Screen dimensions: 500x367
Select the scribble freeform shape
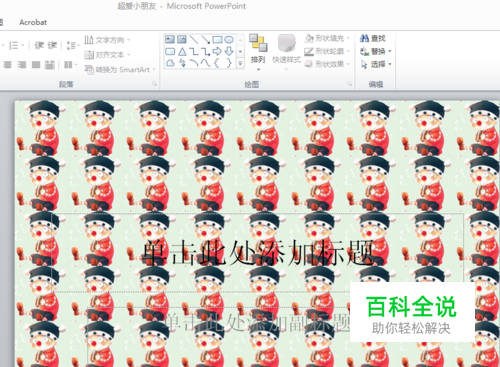click(182, 63)
